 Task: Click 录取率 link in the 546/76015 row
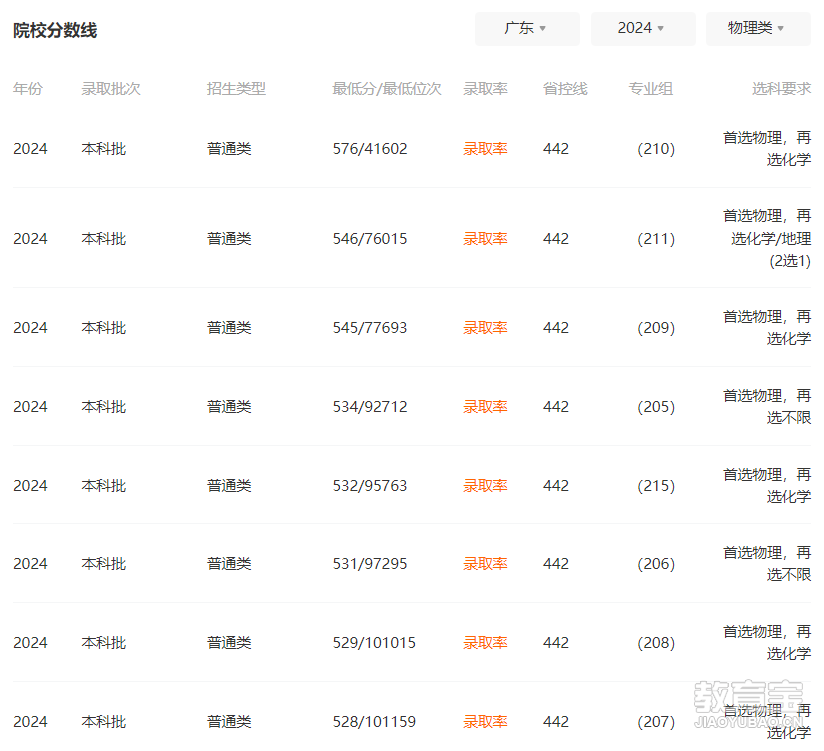(485, 239)
